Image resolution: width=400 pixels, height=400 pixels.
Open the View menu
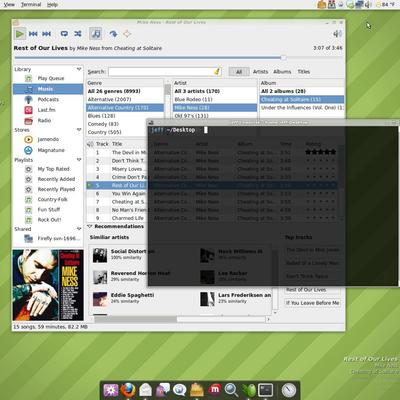9,5
